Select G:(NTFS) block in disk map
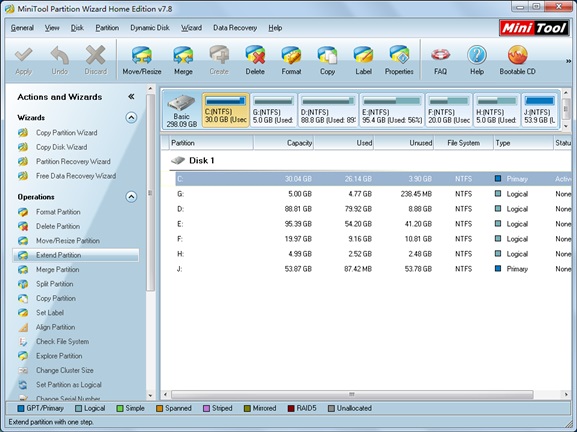The image size is (577, 432). 273,110
